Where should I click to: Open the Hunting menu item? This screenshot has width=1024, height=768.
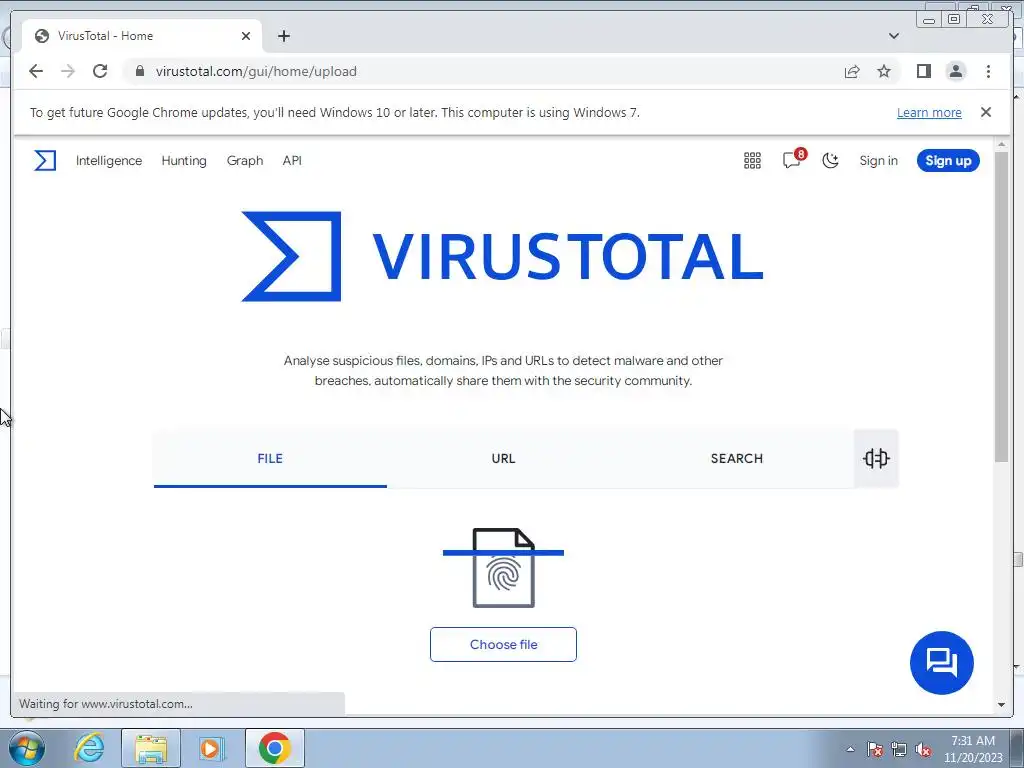[184, 161]
